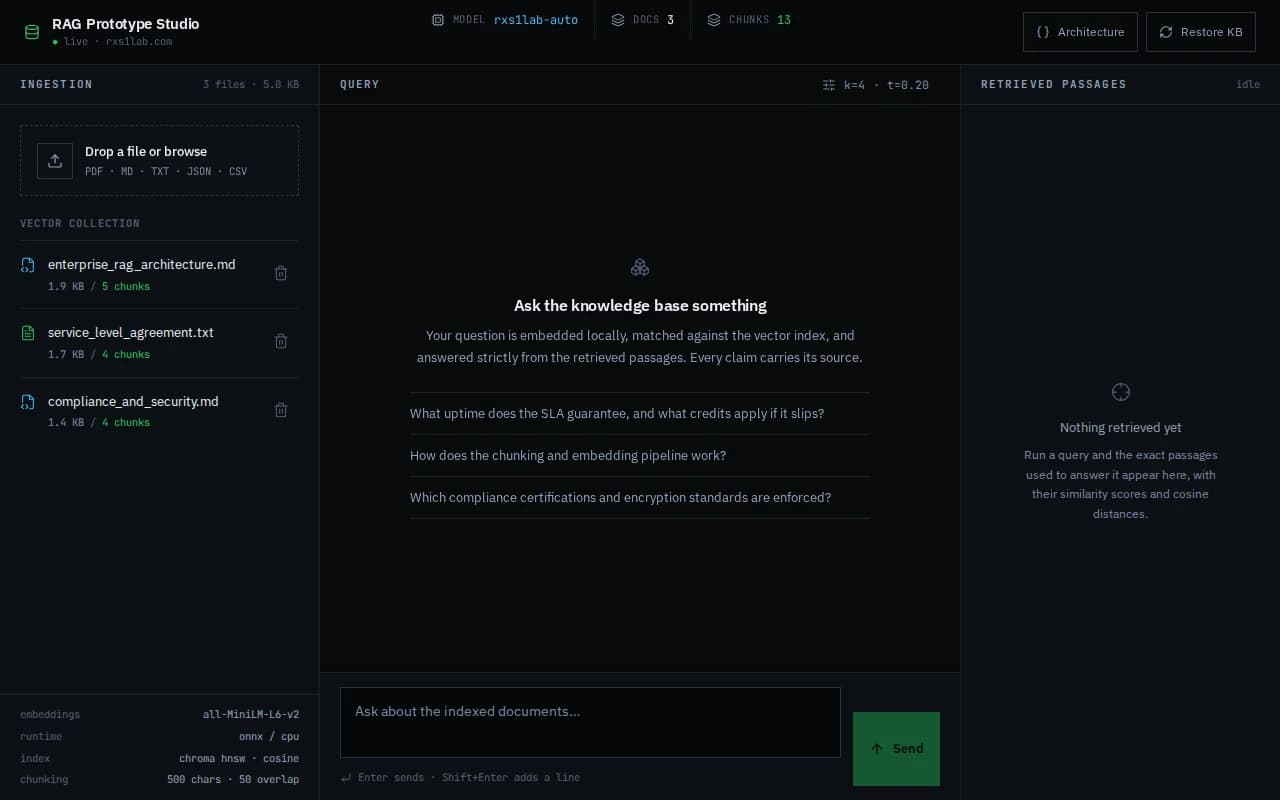Select compliance_and_security.md file name
The width and height of the screenshot is (1280, 800).
click(133, 402)
